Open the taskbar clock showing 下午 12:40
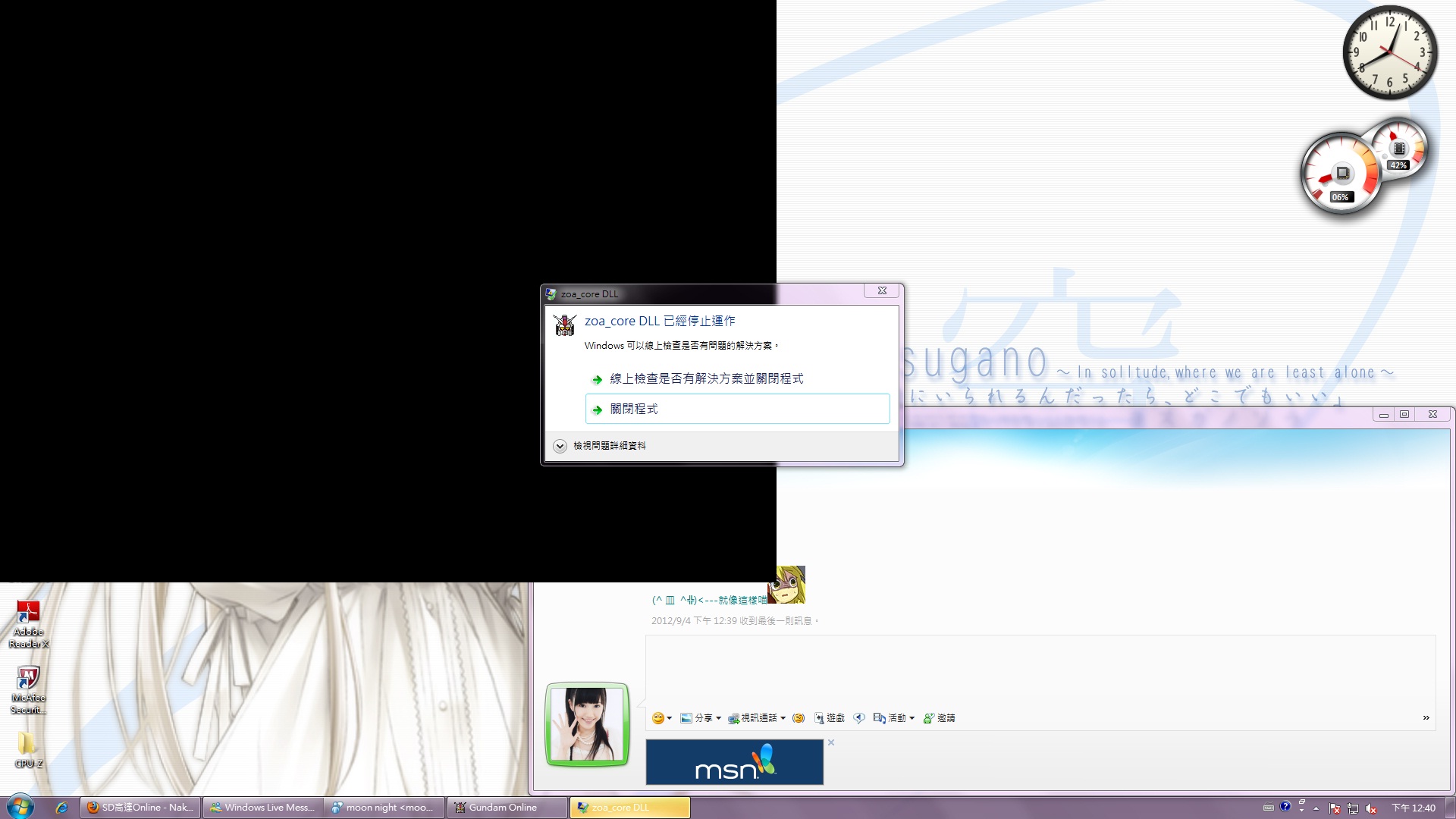The height and width of the screenshot is (819, 1456). click(x=1414, y=808)
